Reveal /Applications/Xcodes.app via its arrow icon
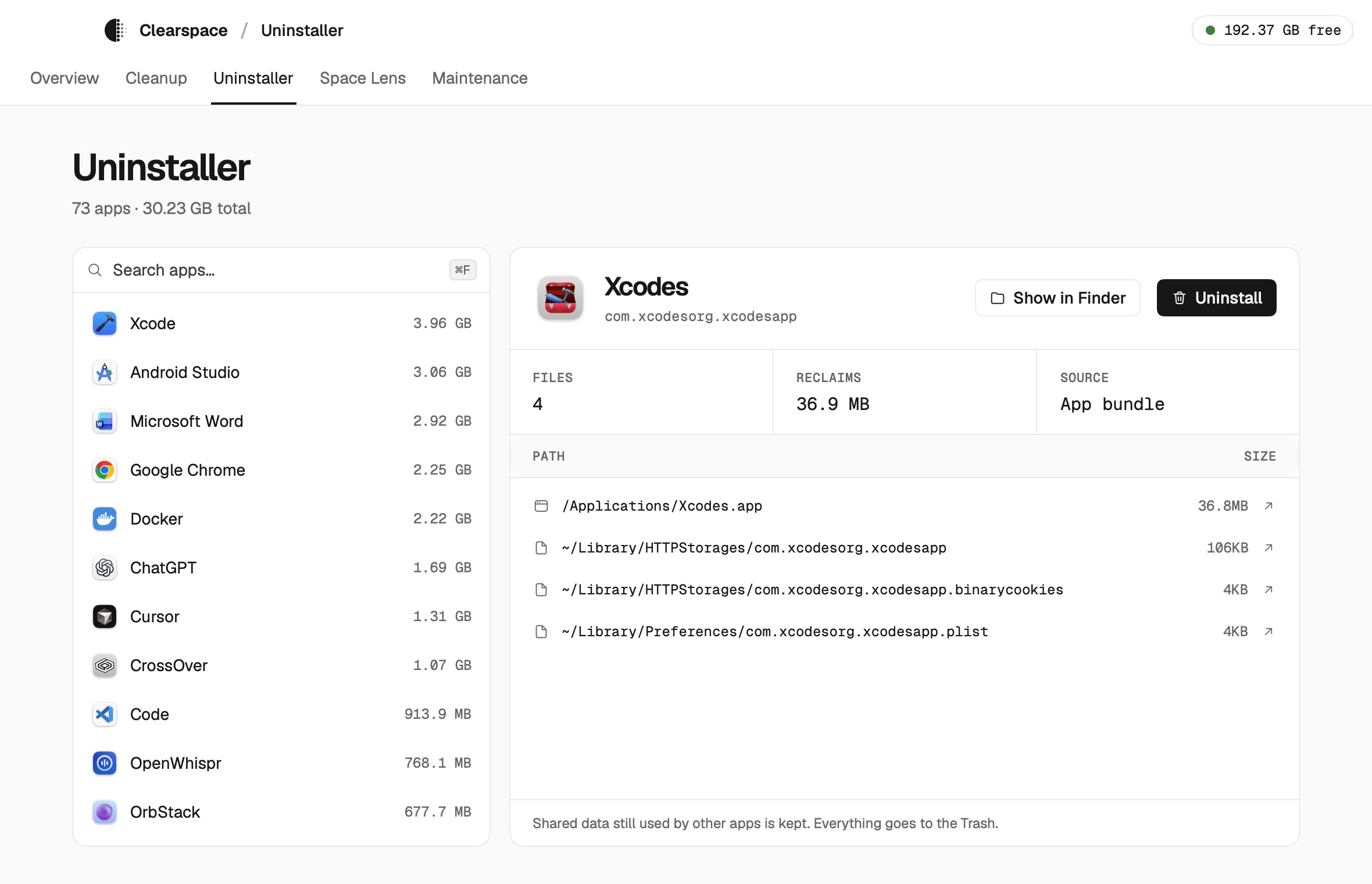This screenshot has width=1372, height=884. (x=1269, y=506)
